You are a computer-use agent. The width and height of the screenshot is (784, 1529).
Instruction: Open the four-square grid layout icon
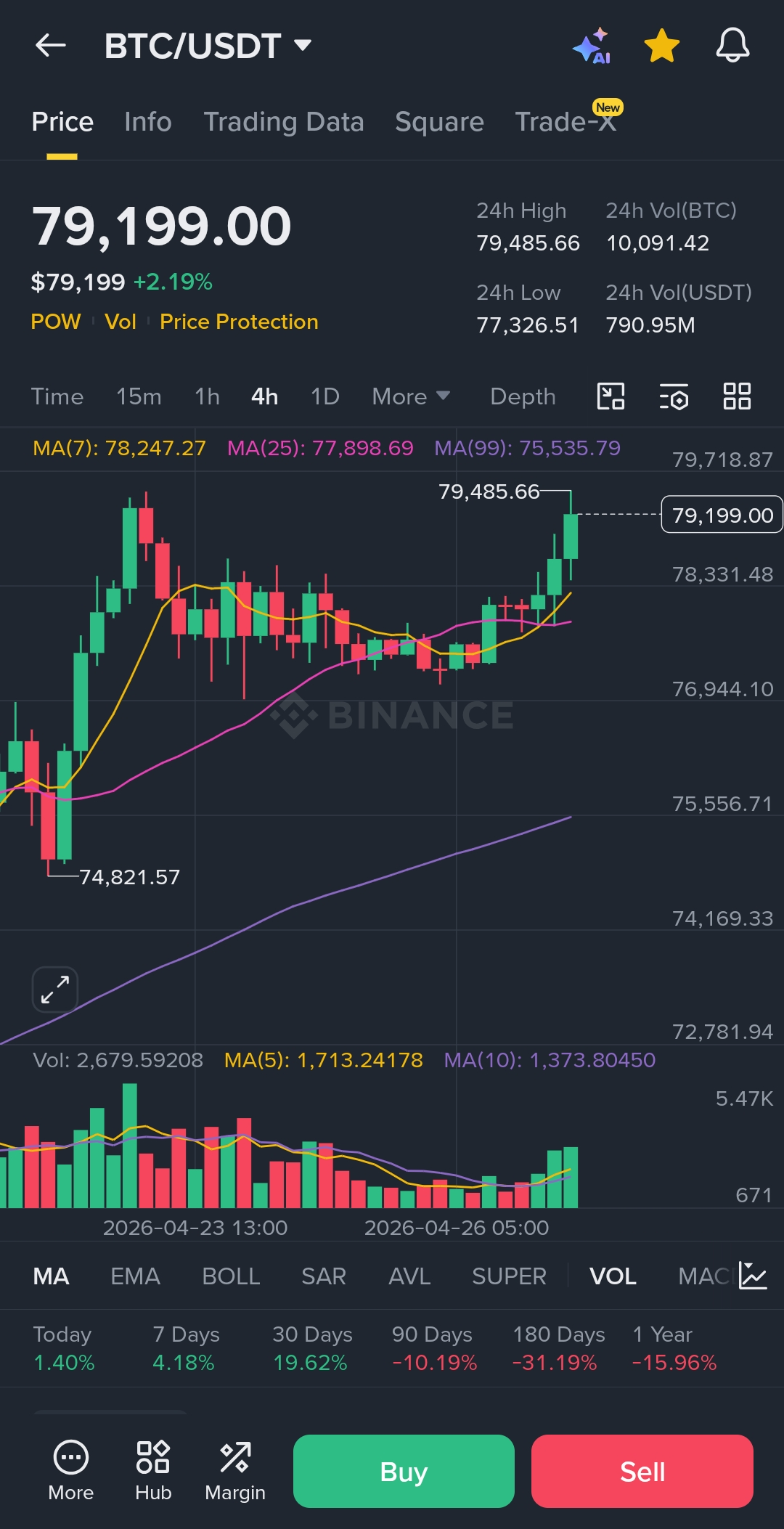(737, 396)
